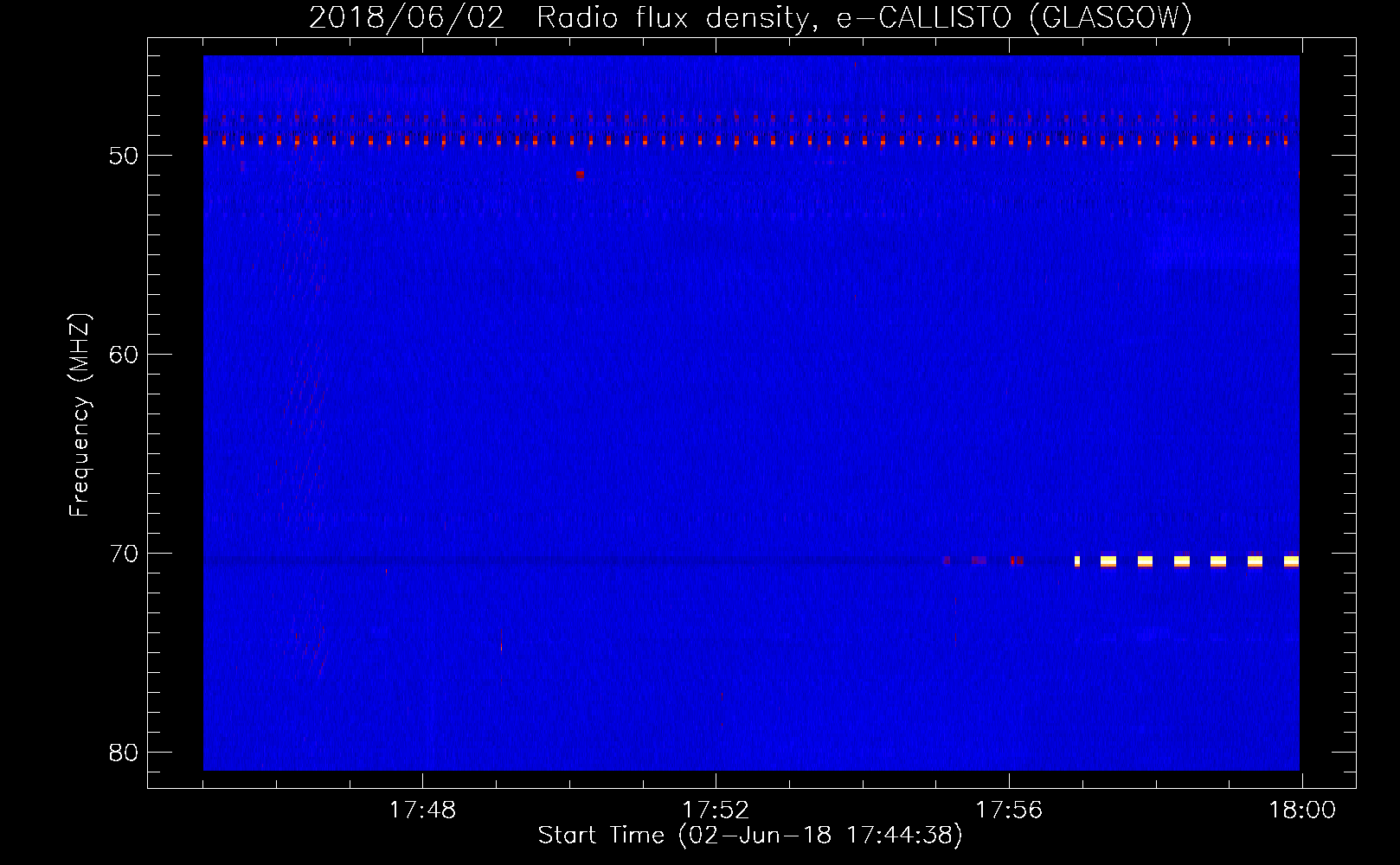This screenshot has height=865, width=1400.
Task: Click the 70 frequency tick label
Action: (x=124, y=554)
